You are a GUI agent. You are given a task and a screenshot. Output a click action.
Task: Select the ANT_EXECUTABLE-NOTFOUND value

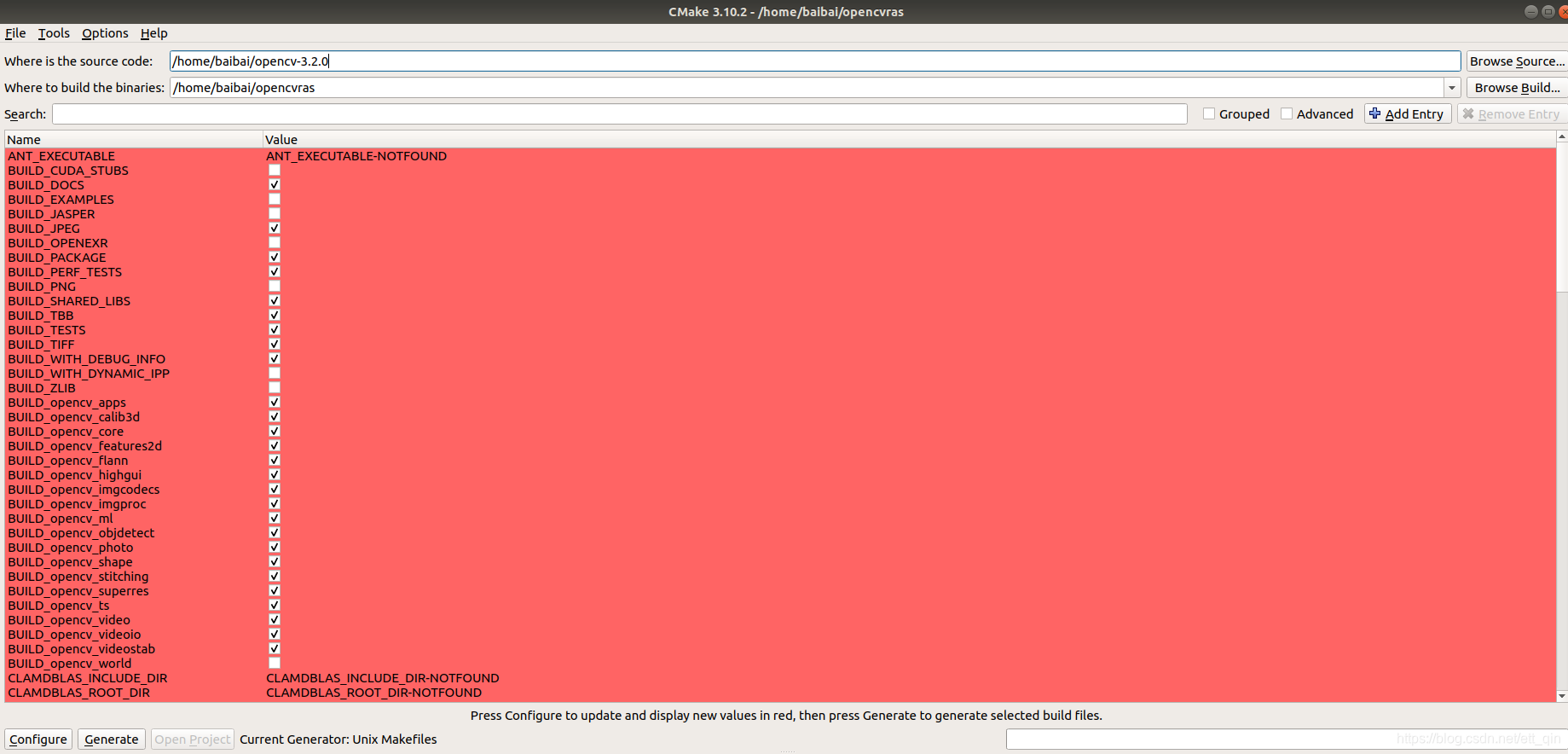click(x=356, y=156)
